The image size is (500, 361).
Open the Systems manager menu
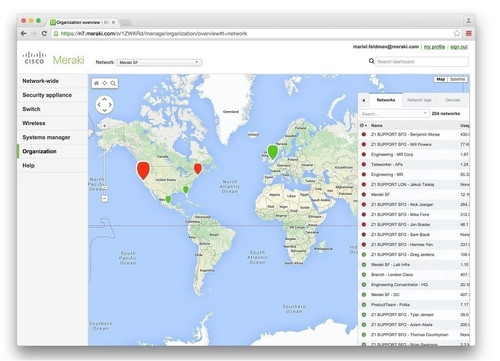tap(52, 137)
